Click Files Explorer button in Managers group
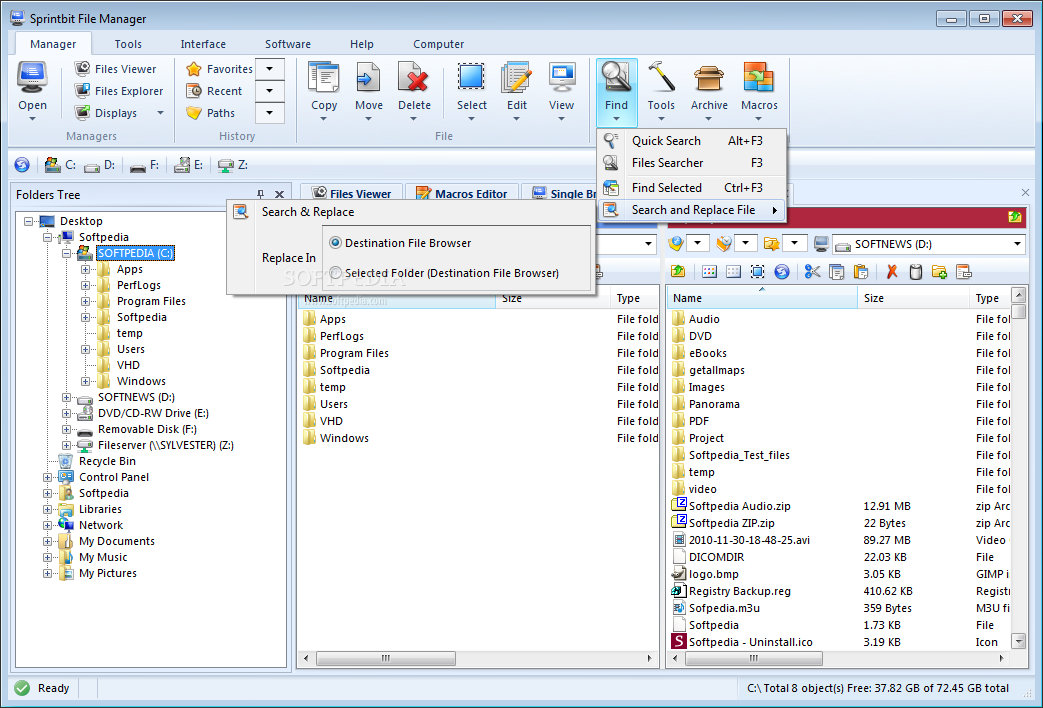The image size is (1043, 708). tap(119, 90)
